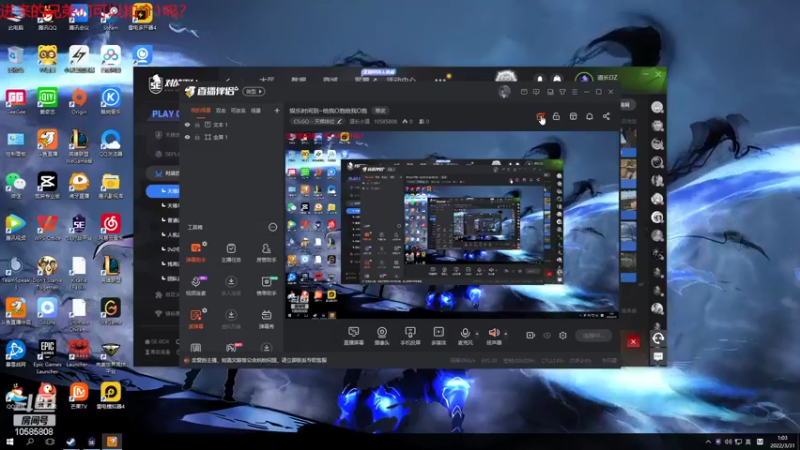Add a 摄像头 camera source

pyautogui.click(x=382, y=336)
